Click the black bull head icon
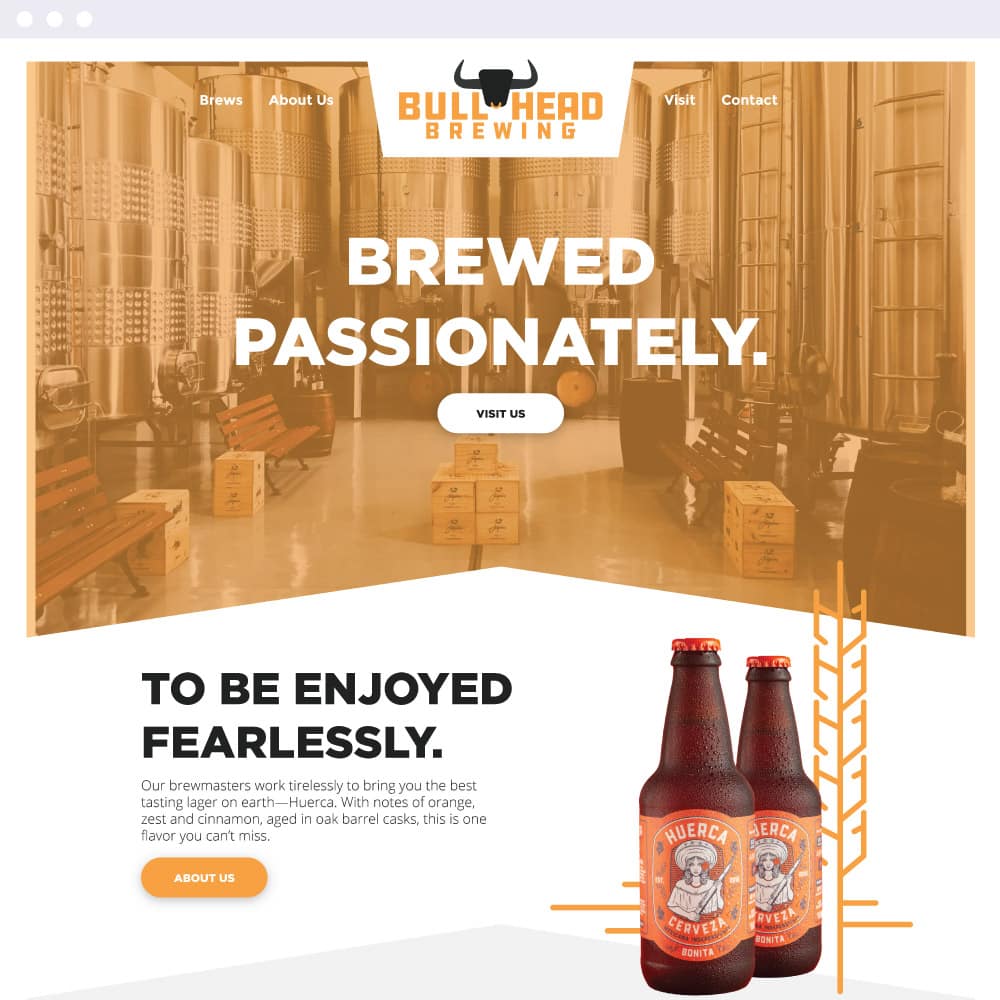This screenshot has height=1000, width=1000. click(x=496, y=82)
